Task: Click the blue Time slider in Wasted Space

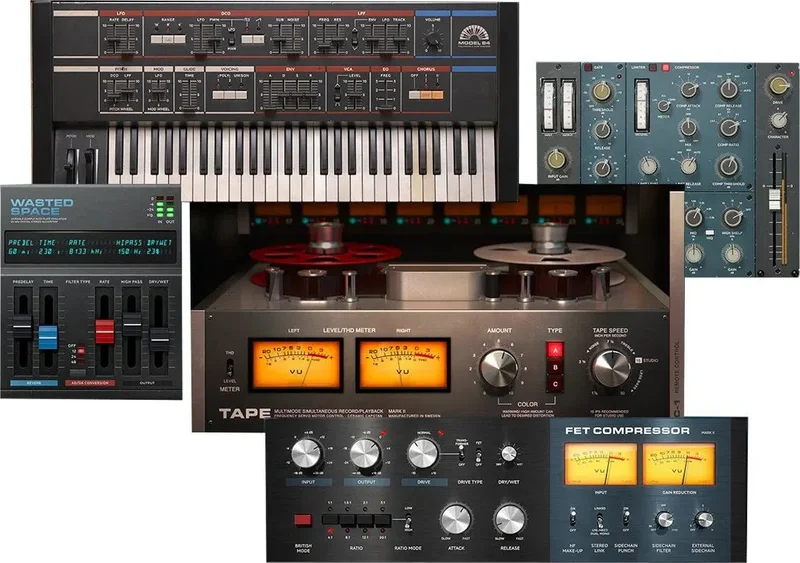Action: [48, 337]
